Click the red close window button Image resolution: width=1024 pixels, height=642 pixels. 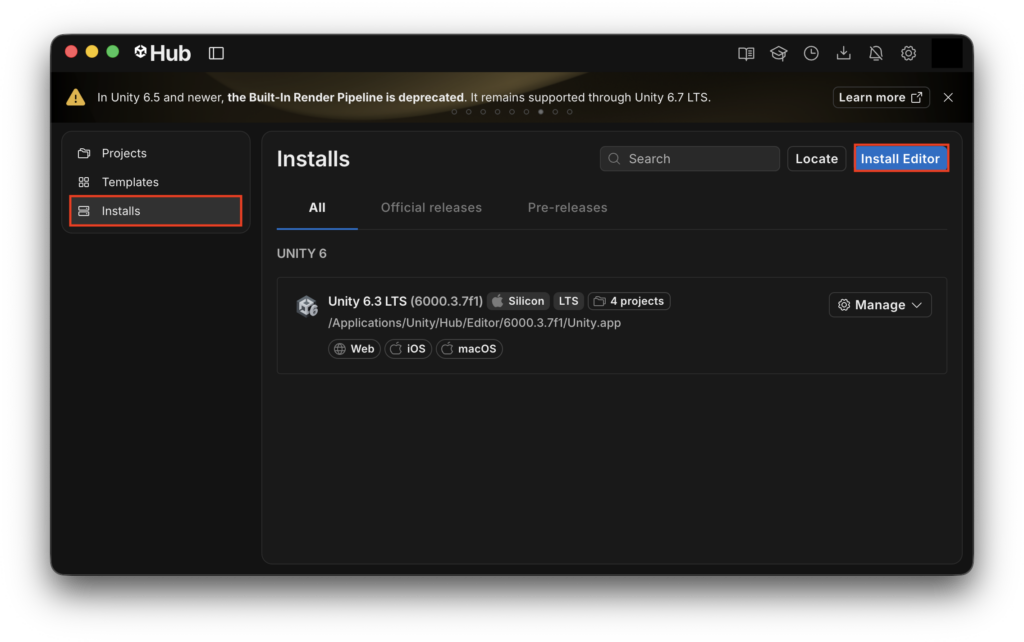(71, 52)
